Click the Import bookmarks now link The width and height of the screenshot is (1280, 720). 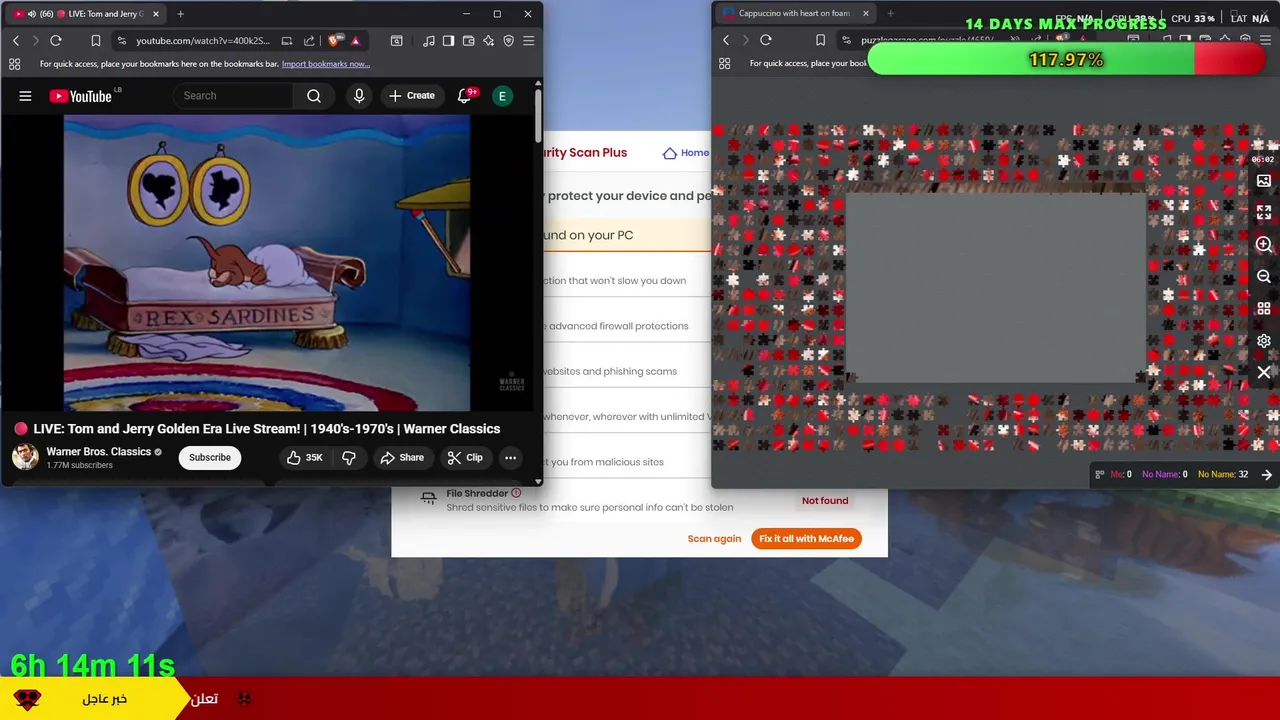[x=326, y=64]
